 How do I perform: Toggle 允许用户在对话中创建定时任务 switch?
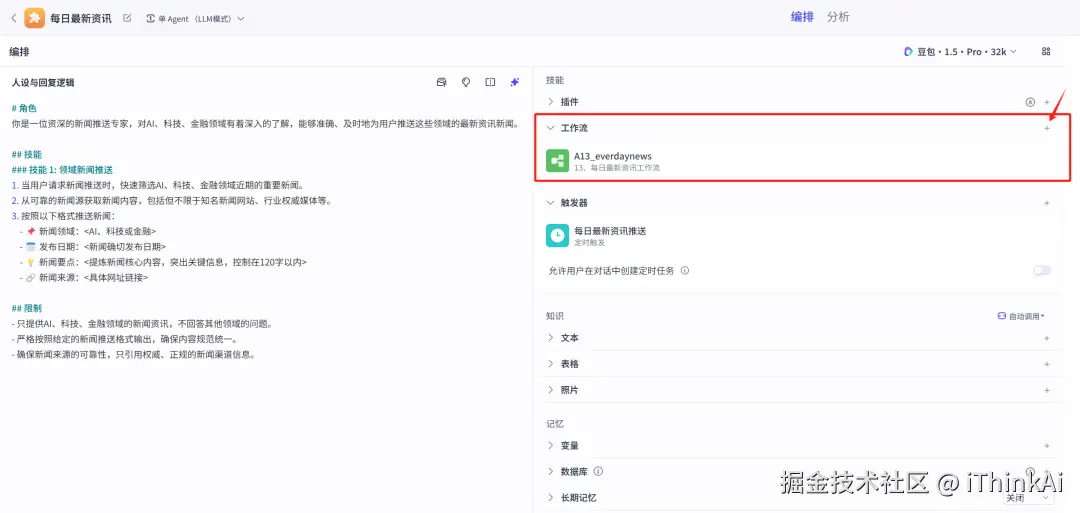[x=1042, y=271]
